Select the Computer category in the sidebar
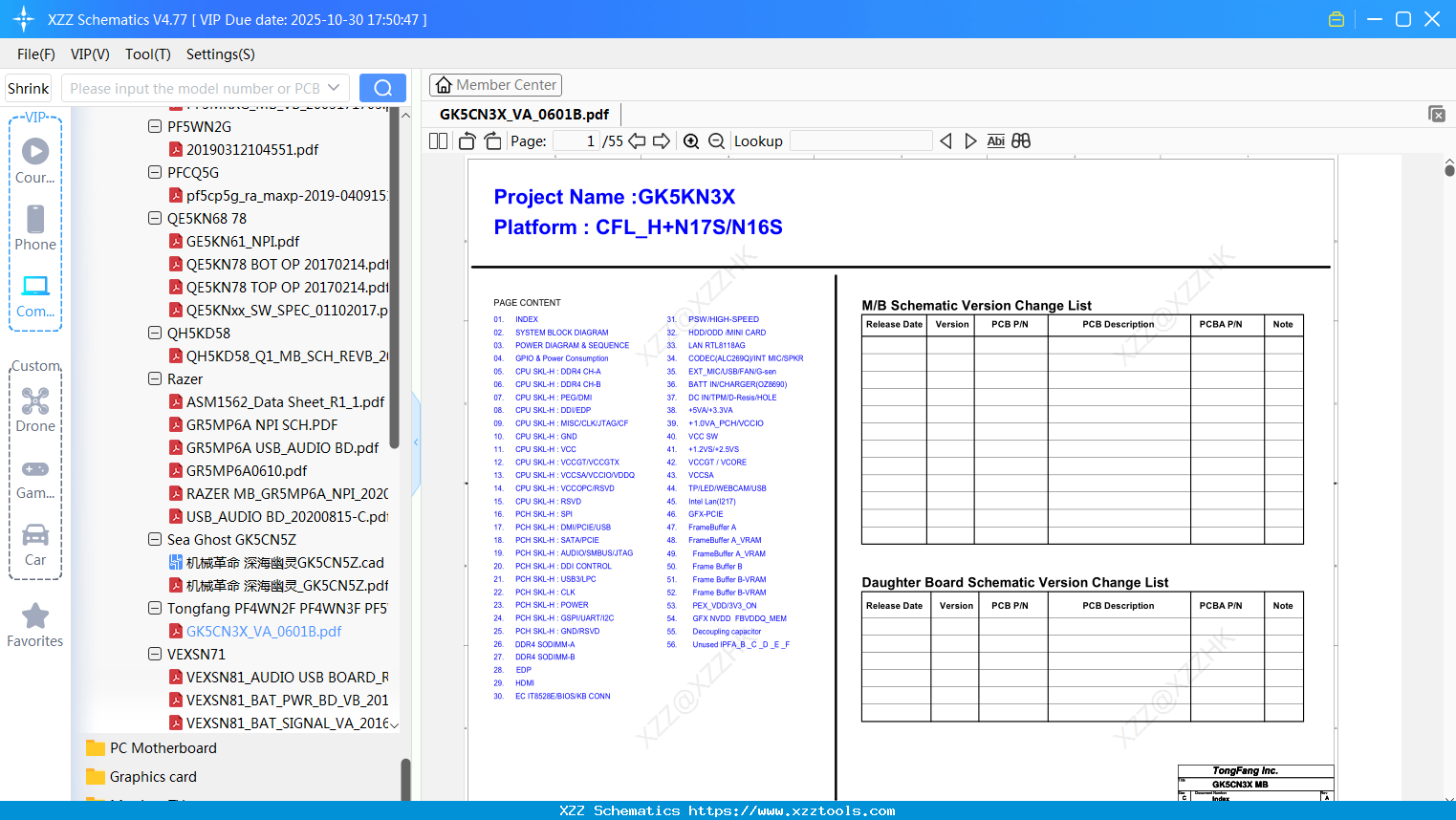 pos(35,295)
